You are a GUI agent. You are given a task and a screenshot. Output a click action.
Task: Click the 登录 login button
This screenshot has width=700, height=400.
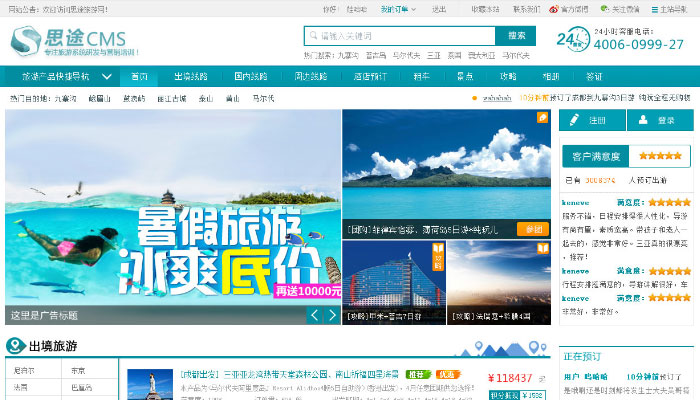660,120
